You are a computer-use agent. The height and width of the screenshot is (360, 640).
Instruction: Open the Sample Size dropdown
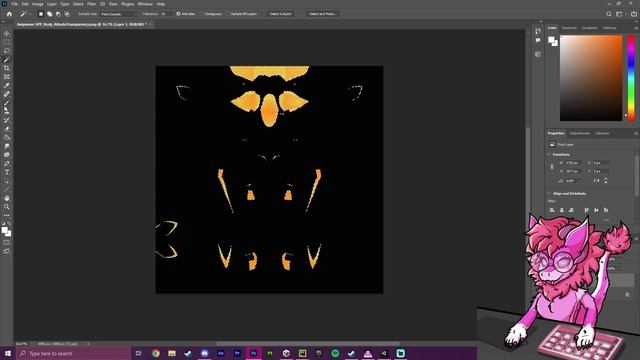(x=119, y=14)
